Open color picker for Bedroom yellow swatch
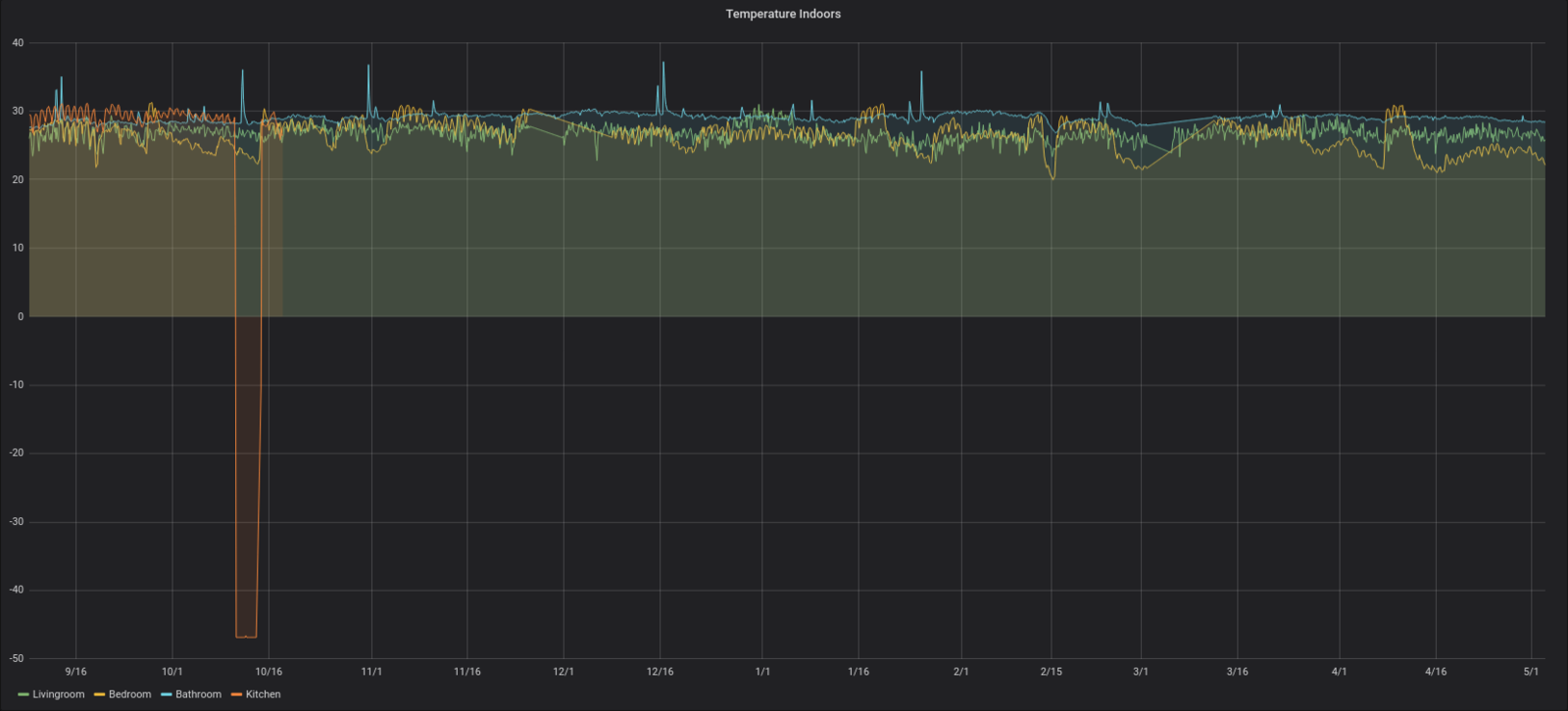1568x711 pixels. [x=99, y=694]
